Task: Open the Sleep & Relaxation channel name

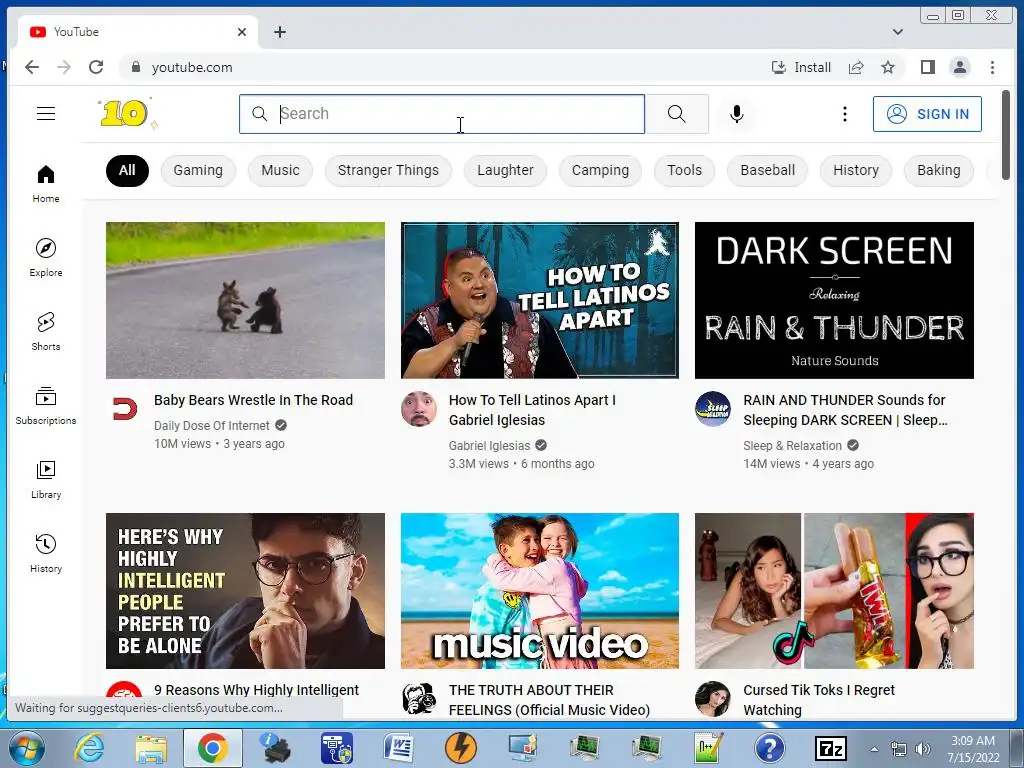Action: [792, 446]
